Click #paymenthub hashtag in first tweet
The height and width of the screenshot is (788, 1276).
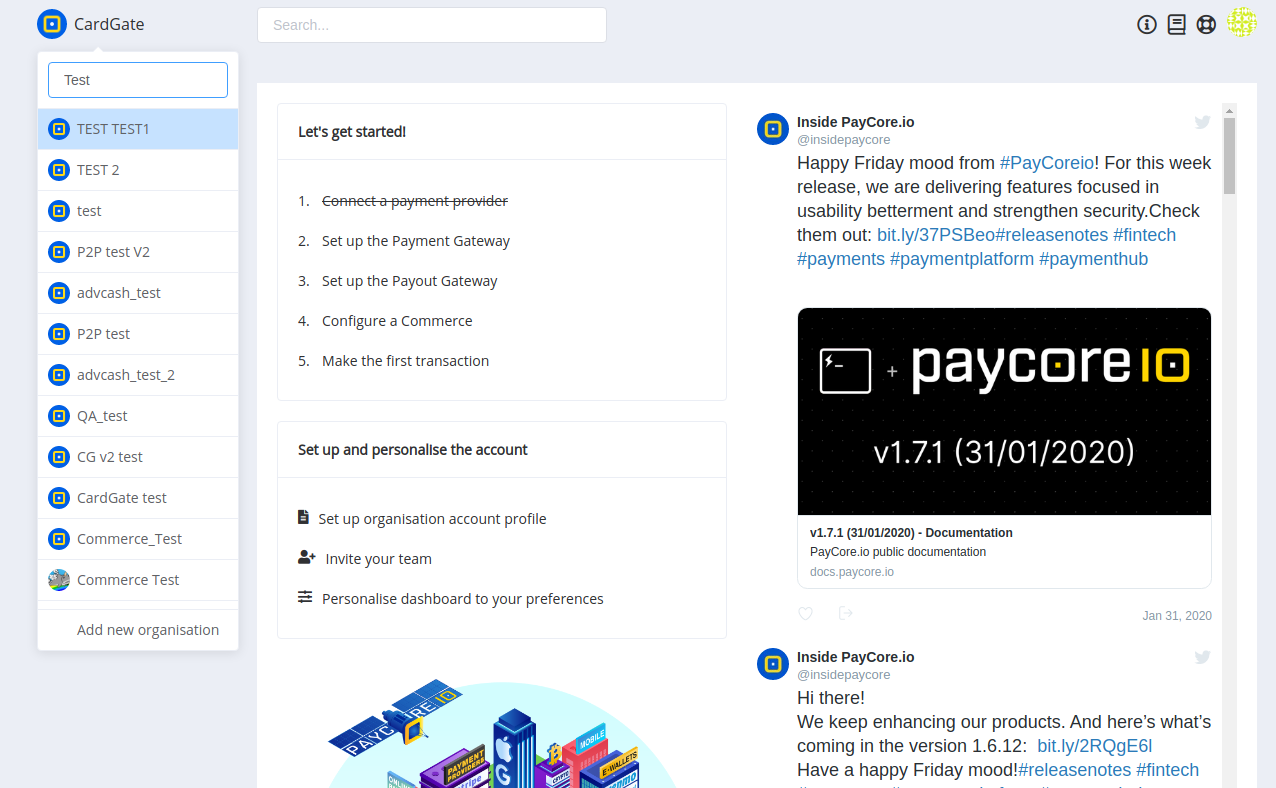[1094, 259]
